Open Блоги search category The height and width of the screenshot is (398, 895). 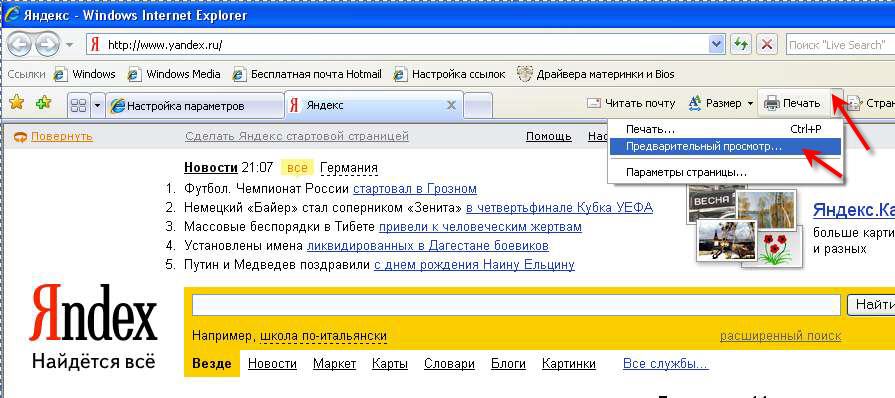click(x=509, y=364)
